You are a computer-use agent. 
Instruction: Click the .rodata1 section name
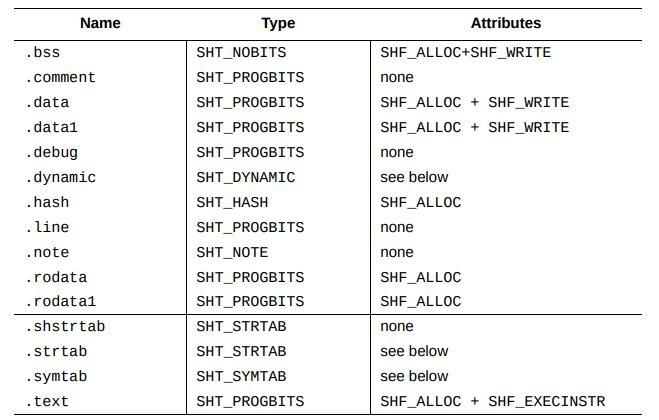coord(60,301)
